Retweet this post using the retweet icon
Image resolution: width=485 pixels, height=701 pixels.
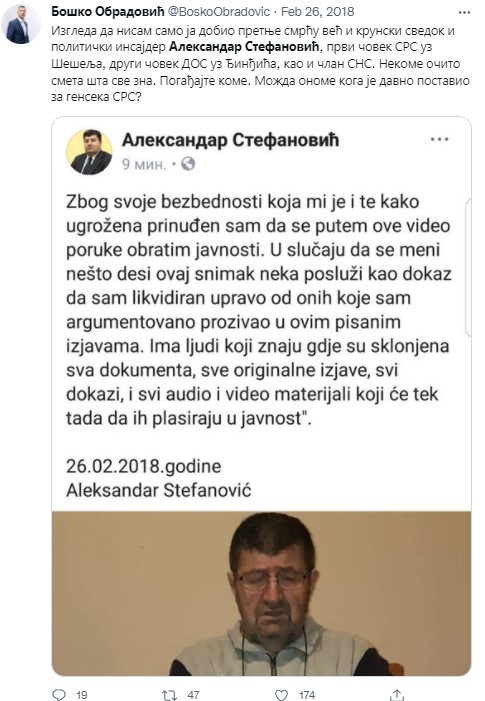pos(169,695)
